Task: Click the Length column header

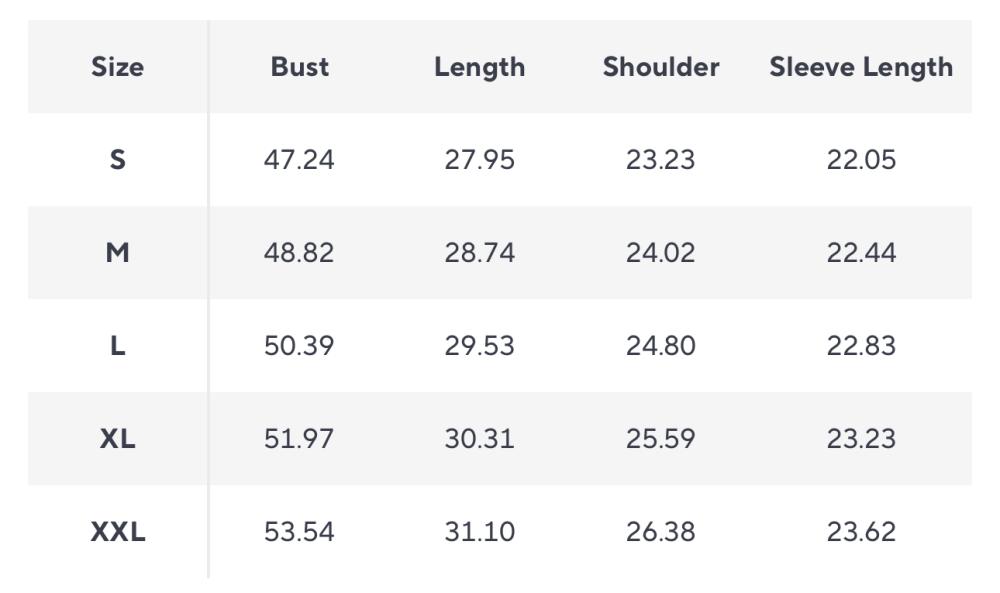Action: (x=480, y=67)
